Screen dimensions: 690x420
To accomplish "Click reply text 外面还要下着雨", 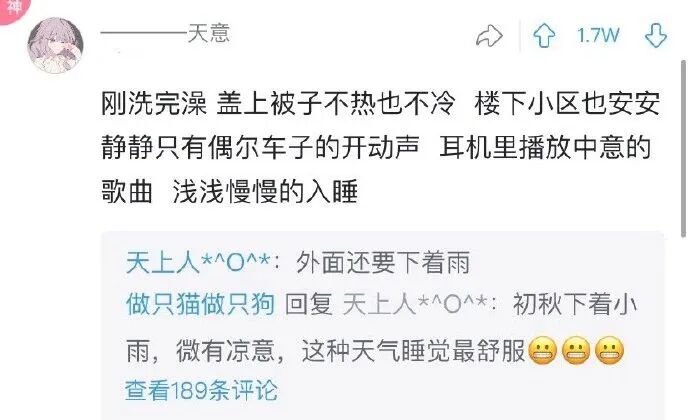I will pyautogui.click(x=383, y=263).
